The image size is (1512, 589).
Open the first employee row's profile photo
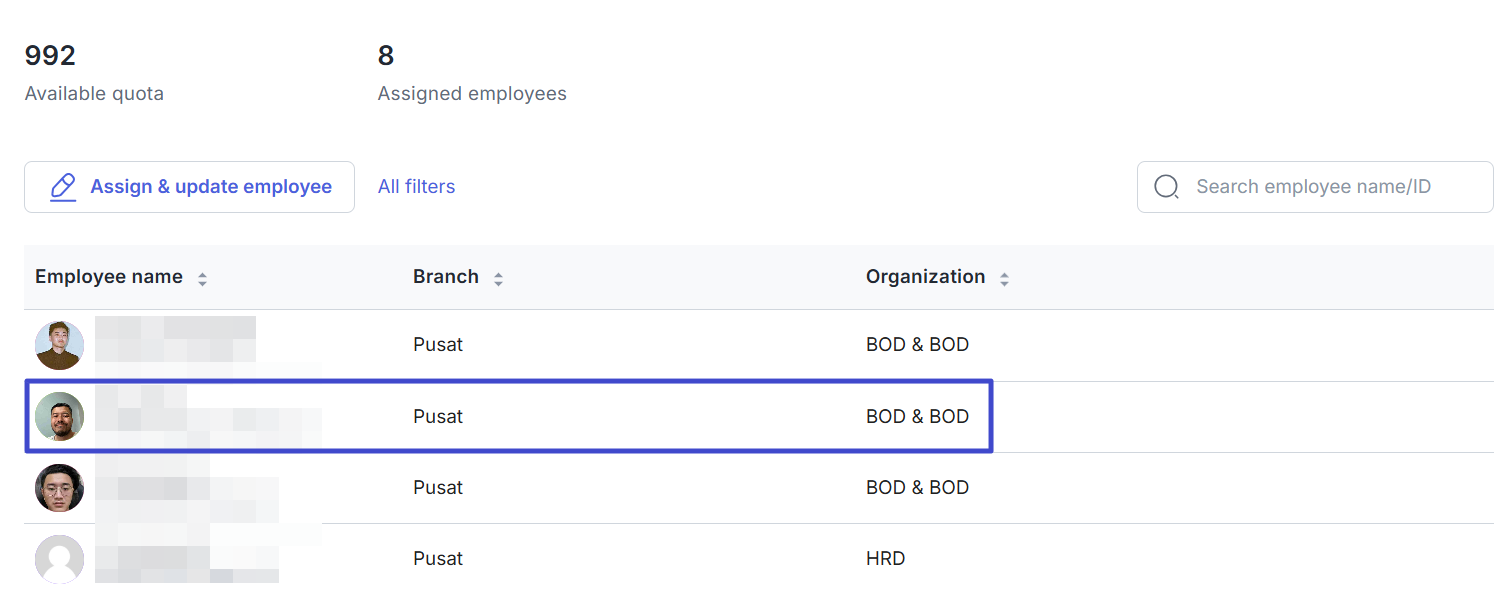(x=59, y=345)
